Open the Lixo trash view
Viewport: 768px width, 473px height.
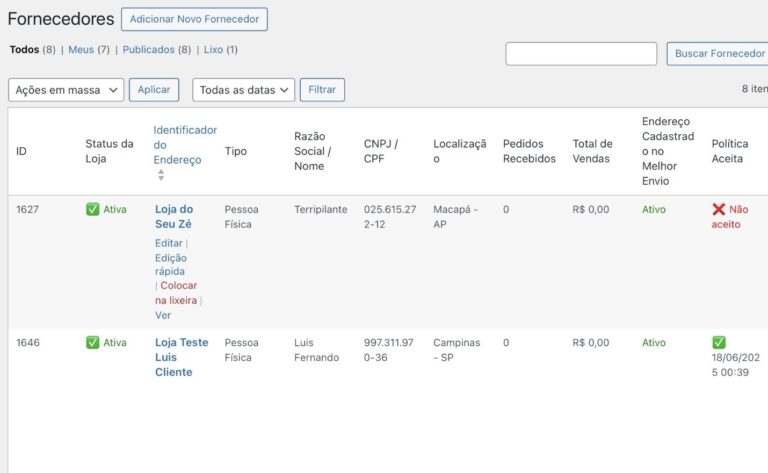[x=213, y=50]
